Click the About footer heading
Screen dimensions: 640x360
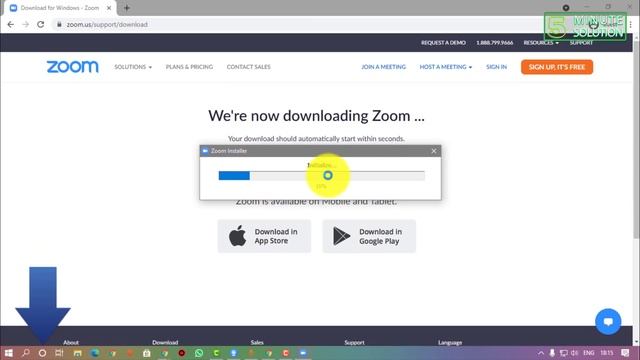pyautogui.click(x=71, y=342)
